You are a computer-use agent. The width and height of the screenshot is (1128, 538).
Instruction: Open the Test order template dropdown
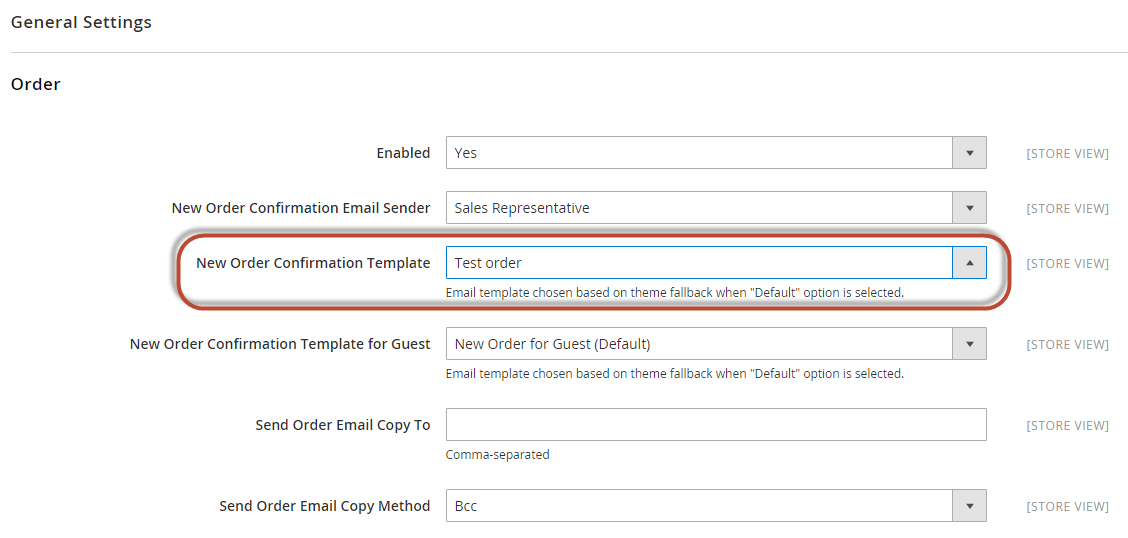pyautogui.click(x=716, y=263)
